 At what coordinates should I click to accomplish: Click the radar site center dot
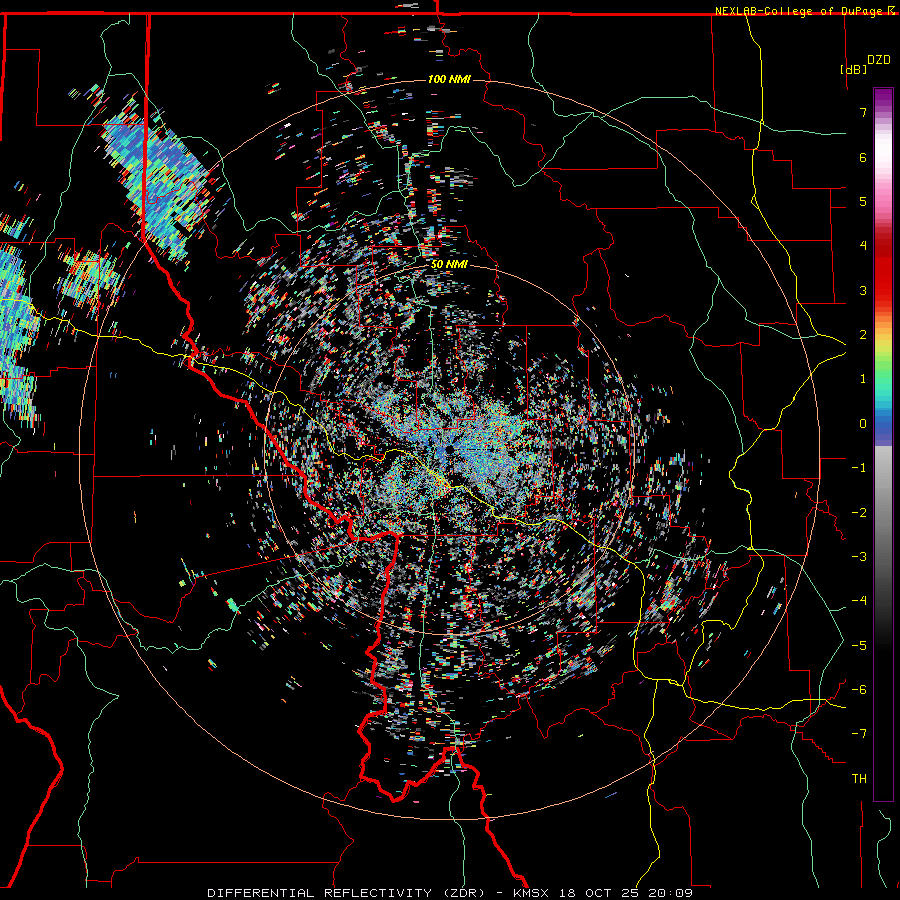(x=450, y=449)
